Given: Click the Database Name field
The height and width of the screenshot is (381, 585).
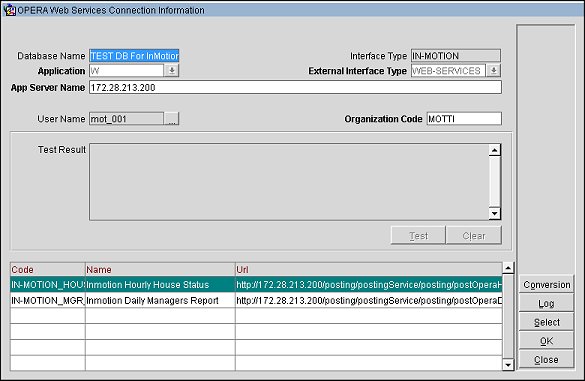Looking at the screenshot, I should (134, 56).
